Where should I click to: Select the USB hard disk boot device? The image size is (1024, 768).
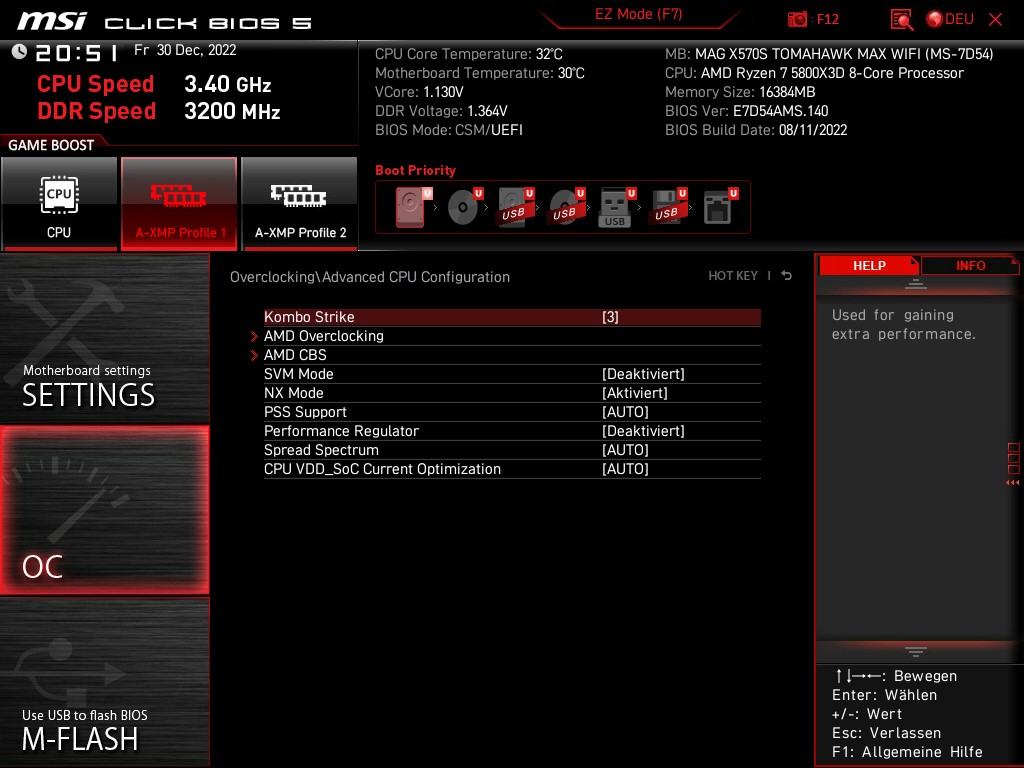[x=515, y=207]
